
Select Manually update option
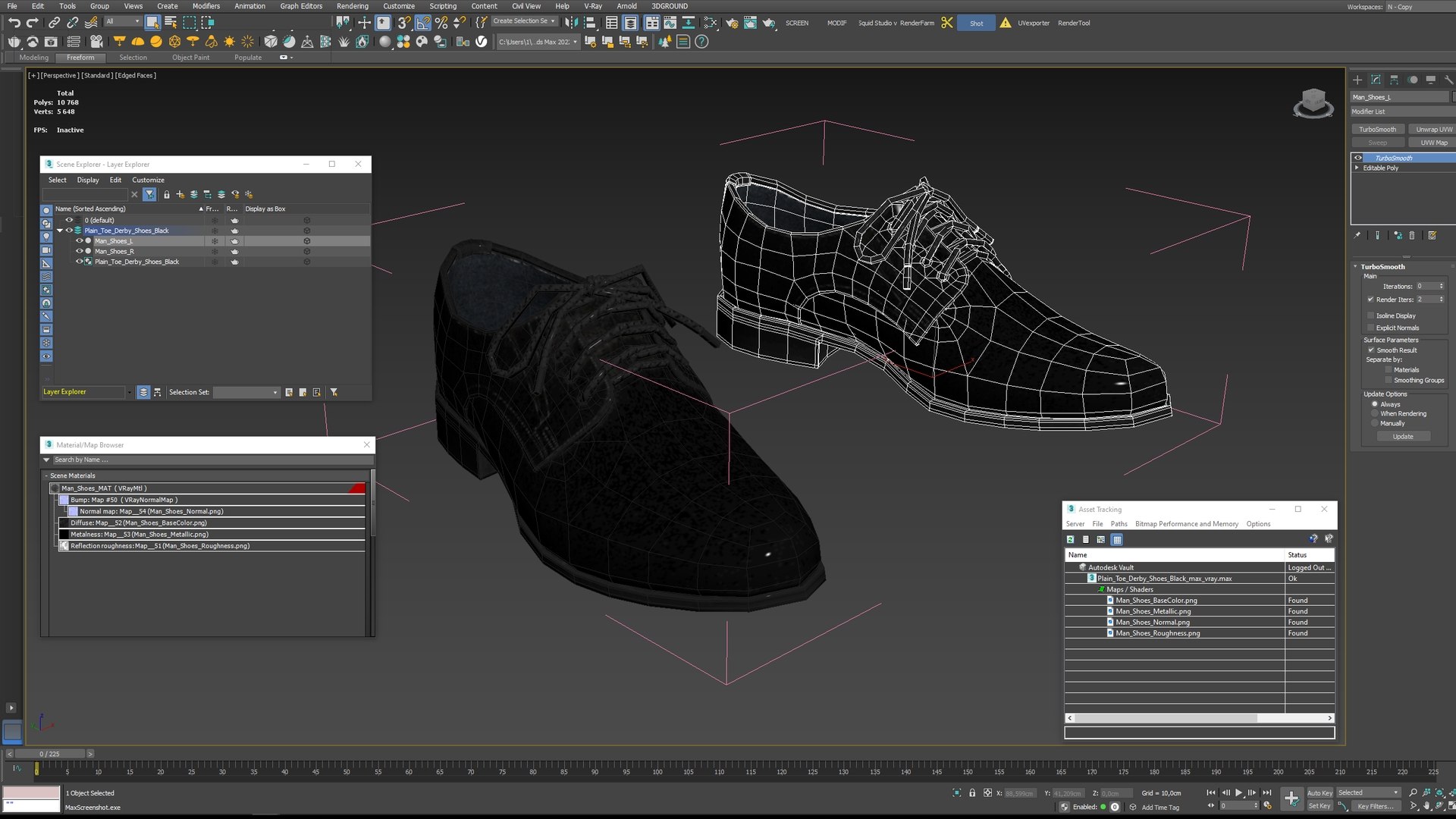[1374, 423]
